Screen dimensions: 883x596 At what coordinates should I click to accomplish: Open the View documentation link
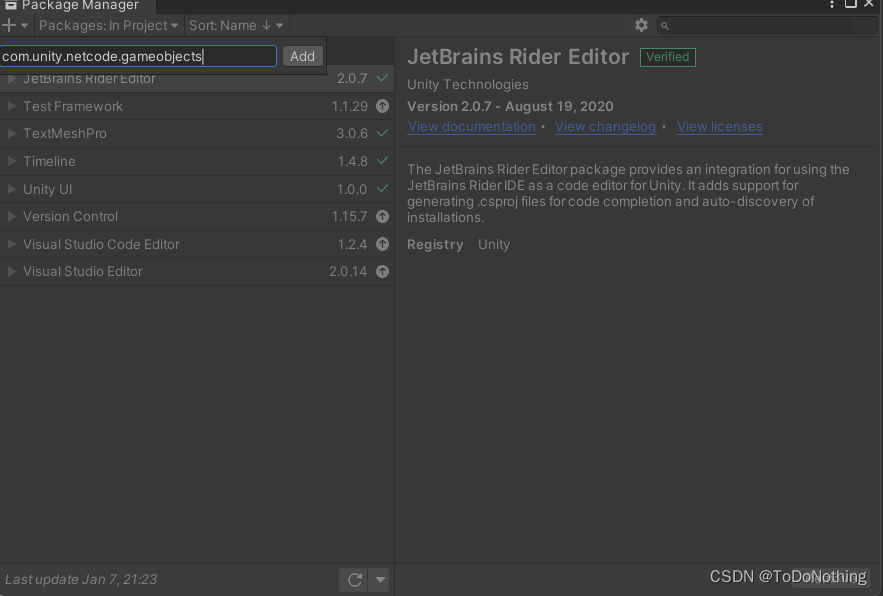472,127
